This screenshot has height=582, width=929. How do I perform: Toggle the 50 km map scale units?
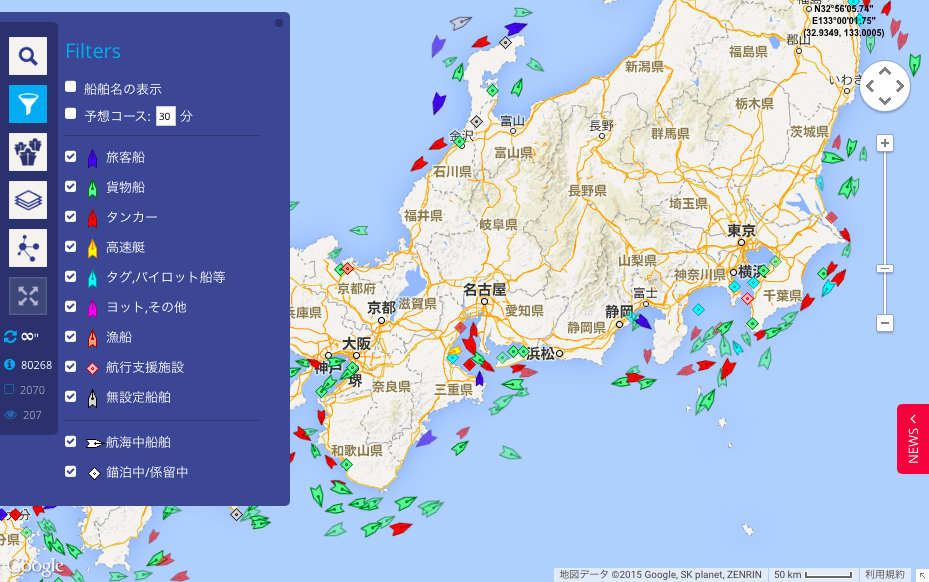click(813, 574)
